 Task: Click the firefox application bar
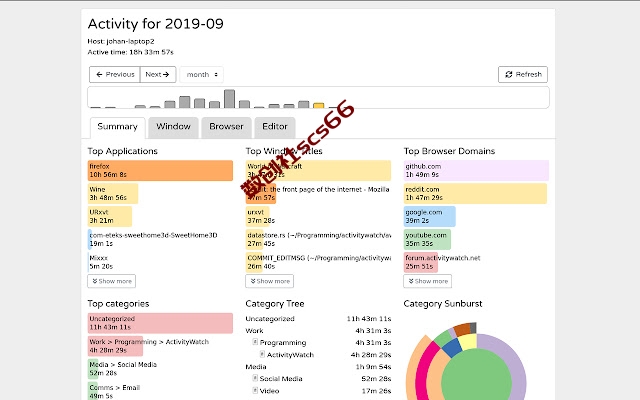pyautogui.click(x=160, y=171)
